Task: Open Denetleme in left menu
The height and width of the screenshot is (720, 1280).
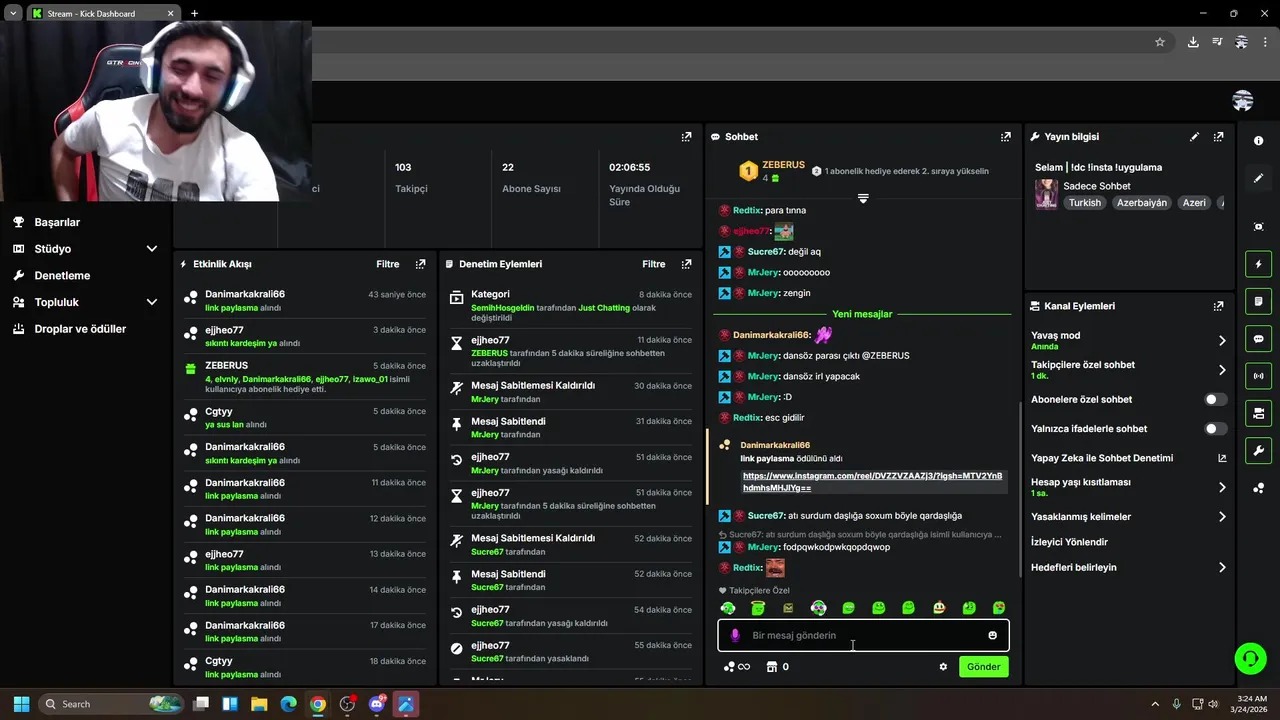Action: coord(62,275)
